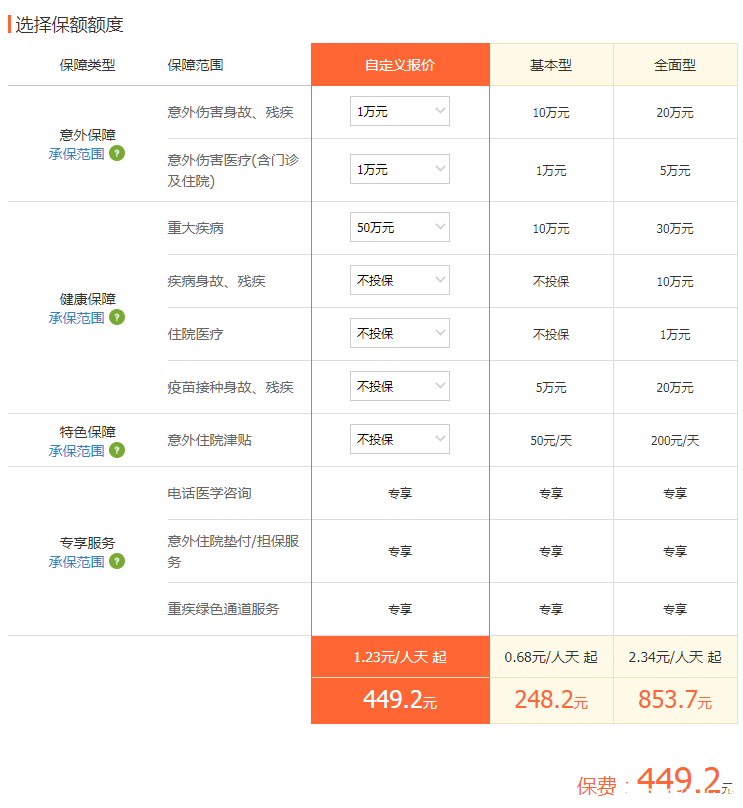Screen dimensions: 743x808
Task: Click the 专享服务 category label
Action: (87, 543)
